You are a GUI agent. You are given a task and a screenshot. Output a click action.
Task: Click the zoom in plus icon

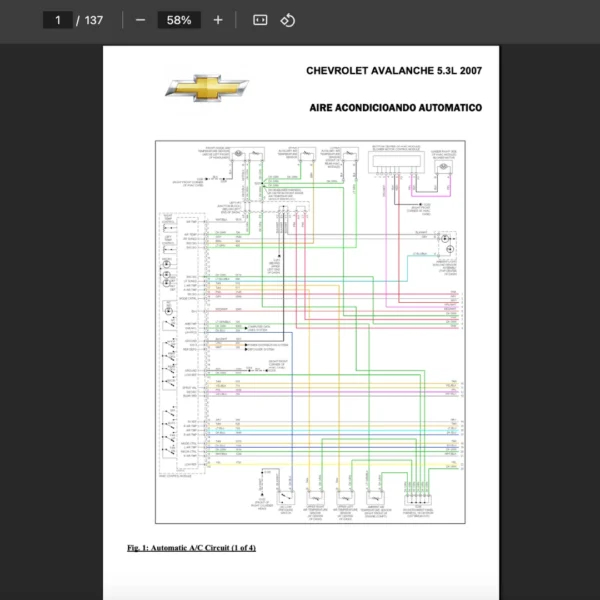coord(218,20)
